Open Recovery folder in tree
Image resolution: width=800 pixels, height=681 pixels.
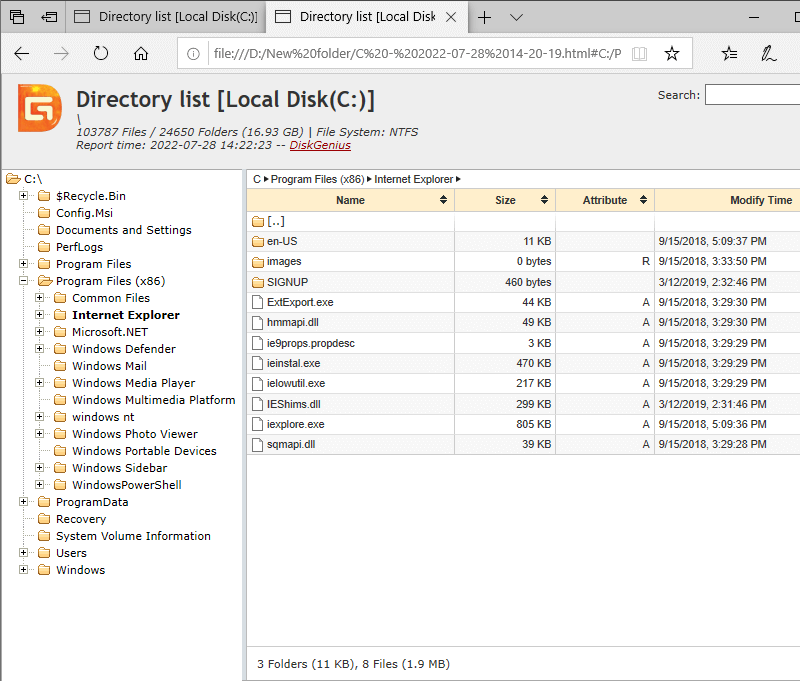coord(81,519)
